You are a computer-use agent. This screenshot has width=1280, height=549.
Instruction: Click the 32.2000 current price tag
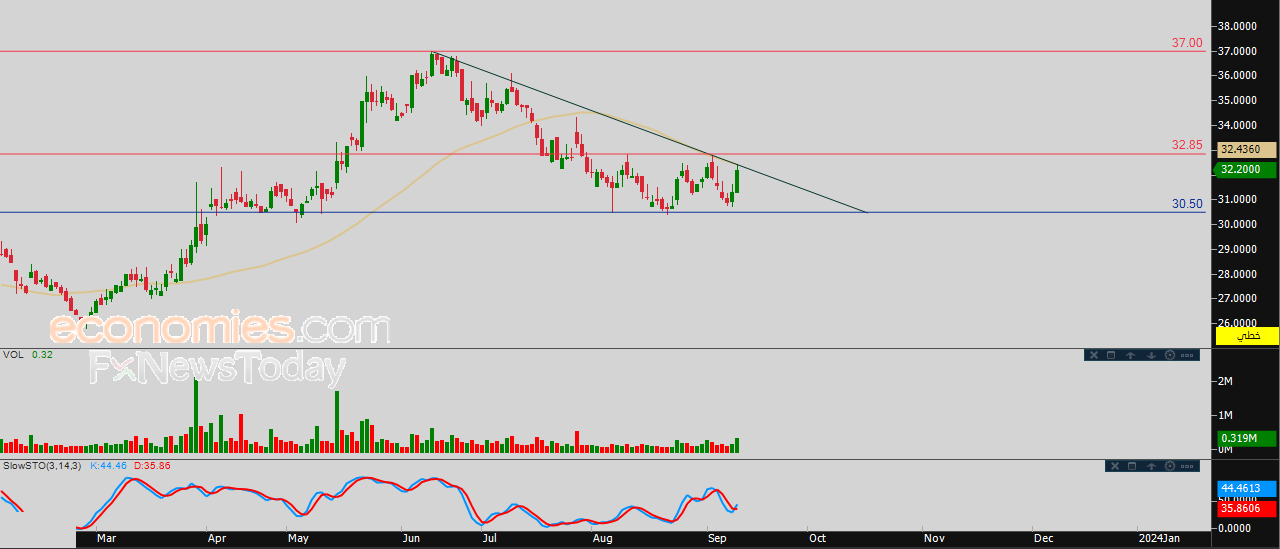tap(1246, 170)
